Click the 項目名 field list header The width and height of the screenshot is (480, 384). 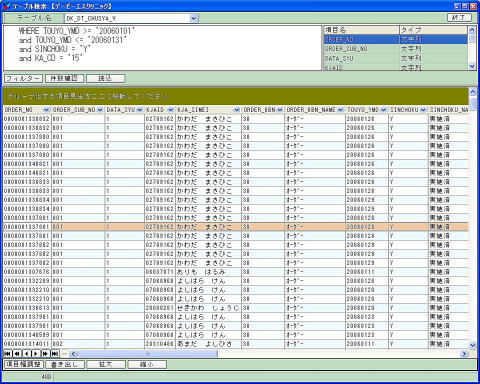(x=361, y=30)
